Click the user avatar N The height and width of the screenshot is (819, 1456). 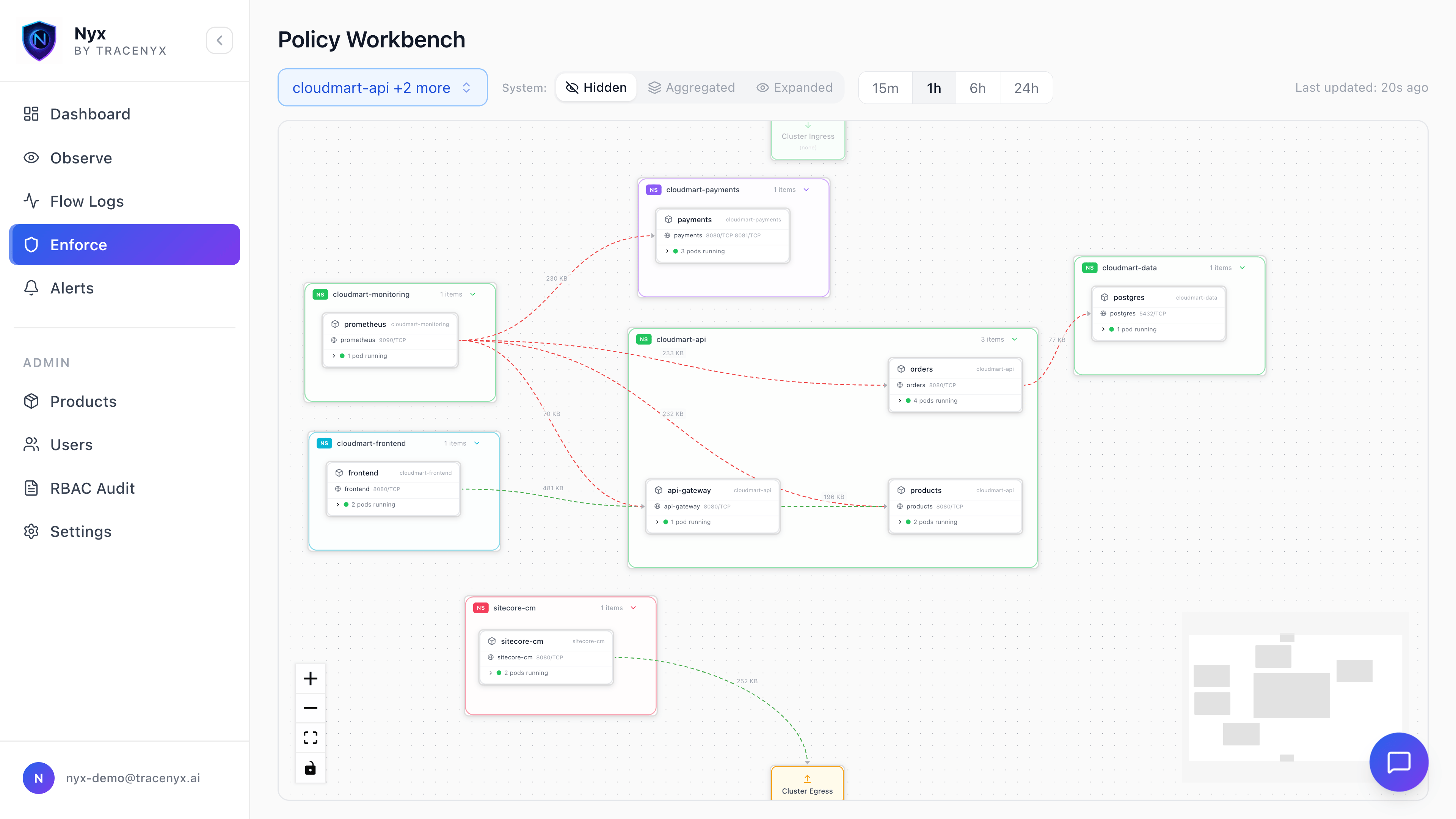click(x=38, y=778)
